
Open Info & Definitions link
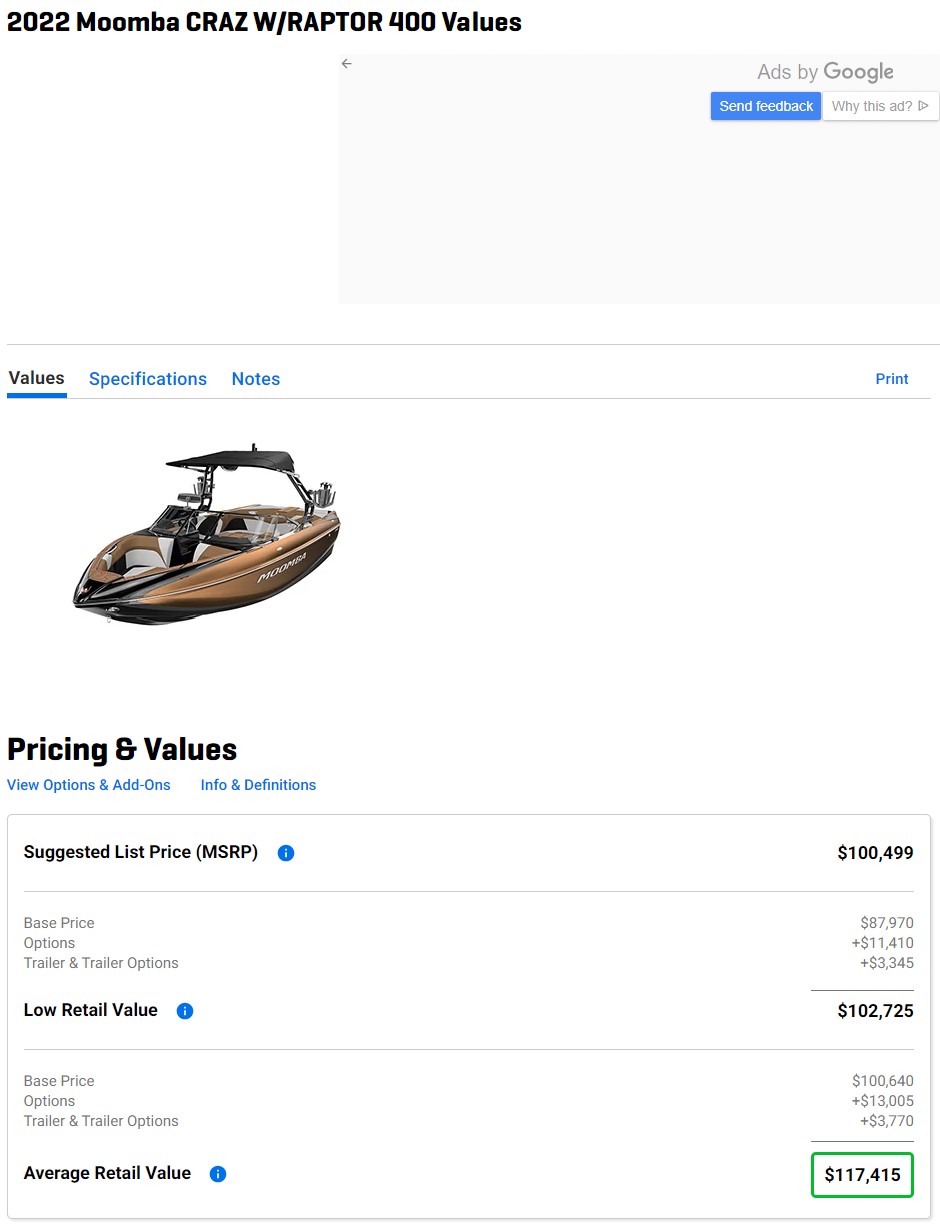258,785
